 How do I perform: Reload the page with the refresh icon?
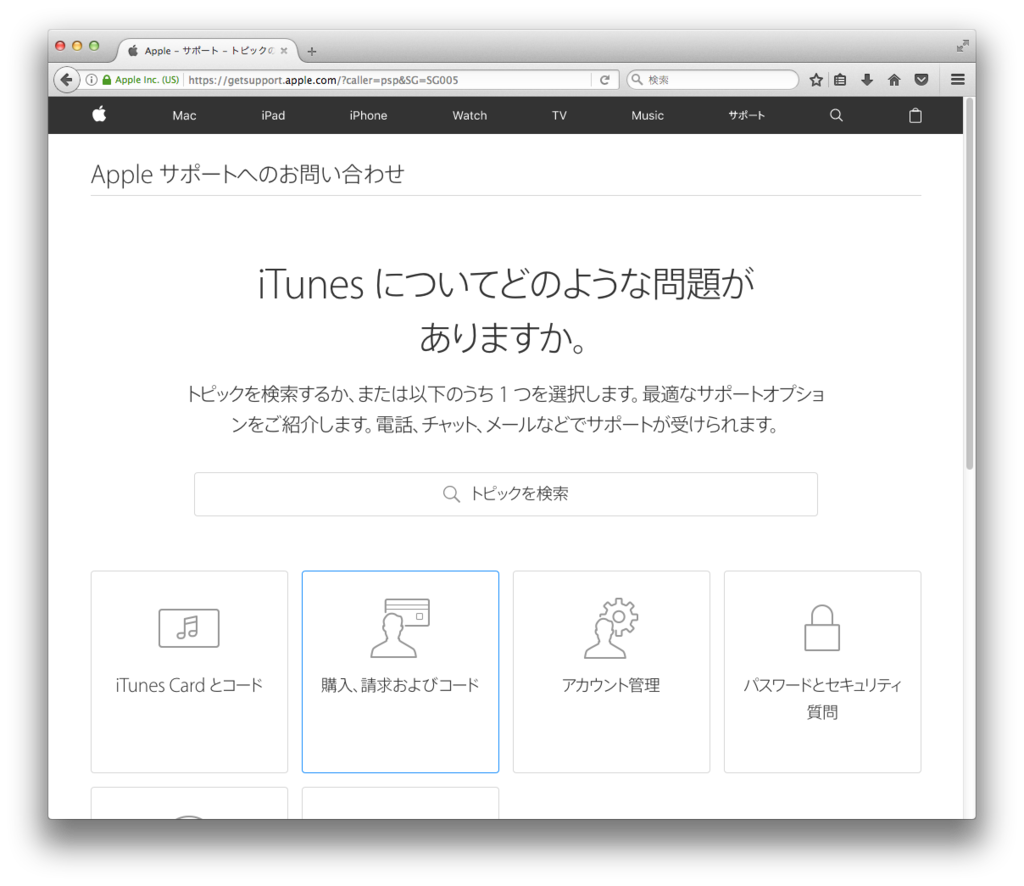[605, 80]
